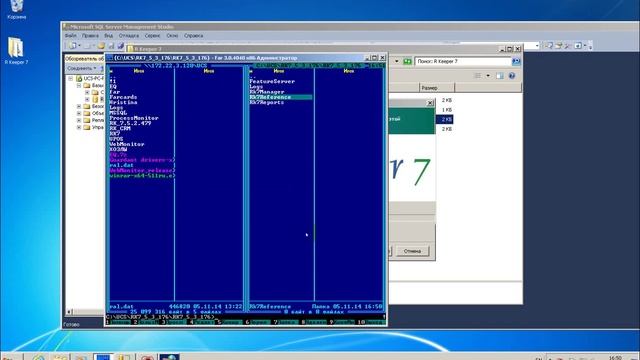This screenshot has height=360, width=640.
Task: Select ProcessMonitor in Far's left panel
Action: tap(134, 118)
